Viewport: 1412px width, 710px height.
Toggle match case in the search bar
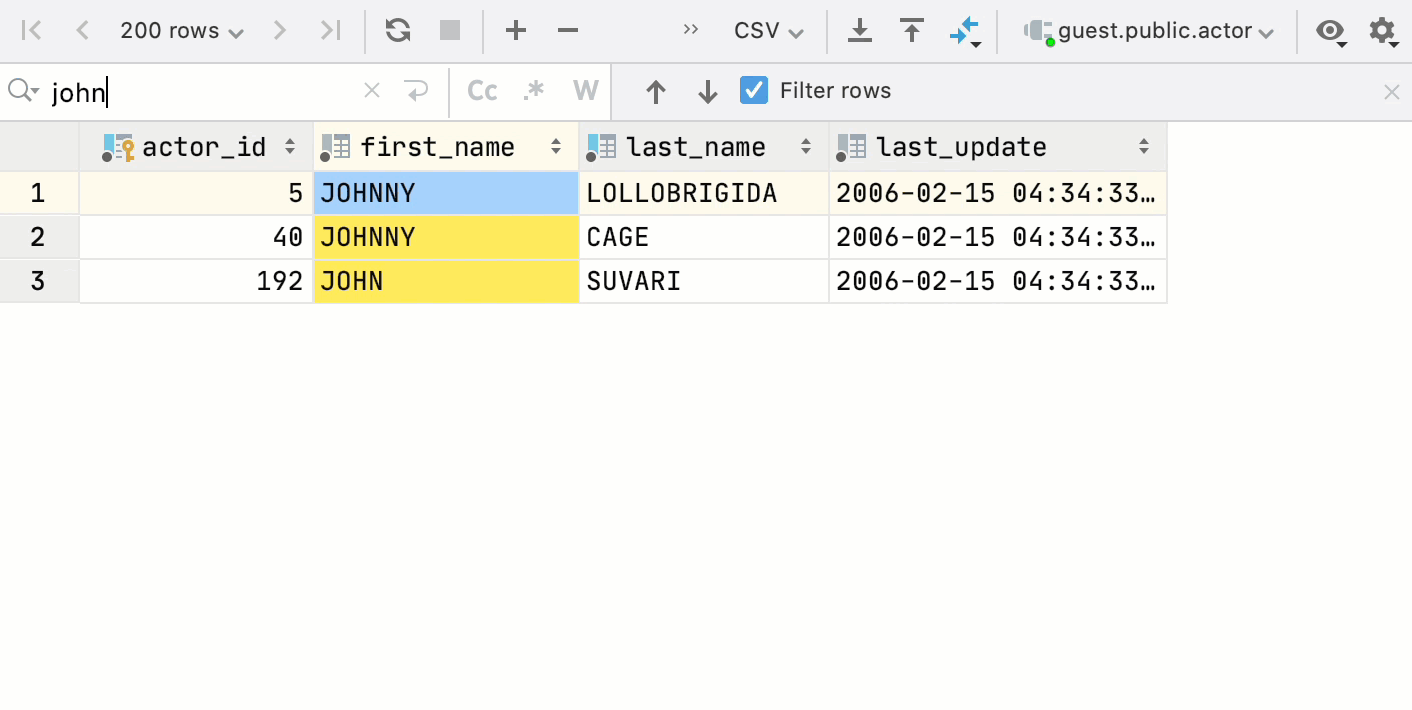click(x=482, y=90)
